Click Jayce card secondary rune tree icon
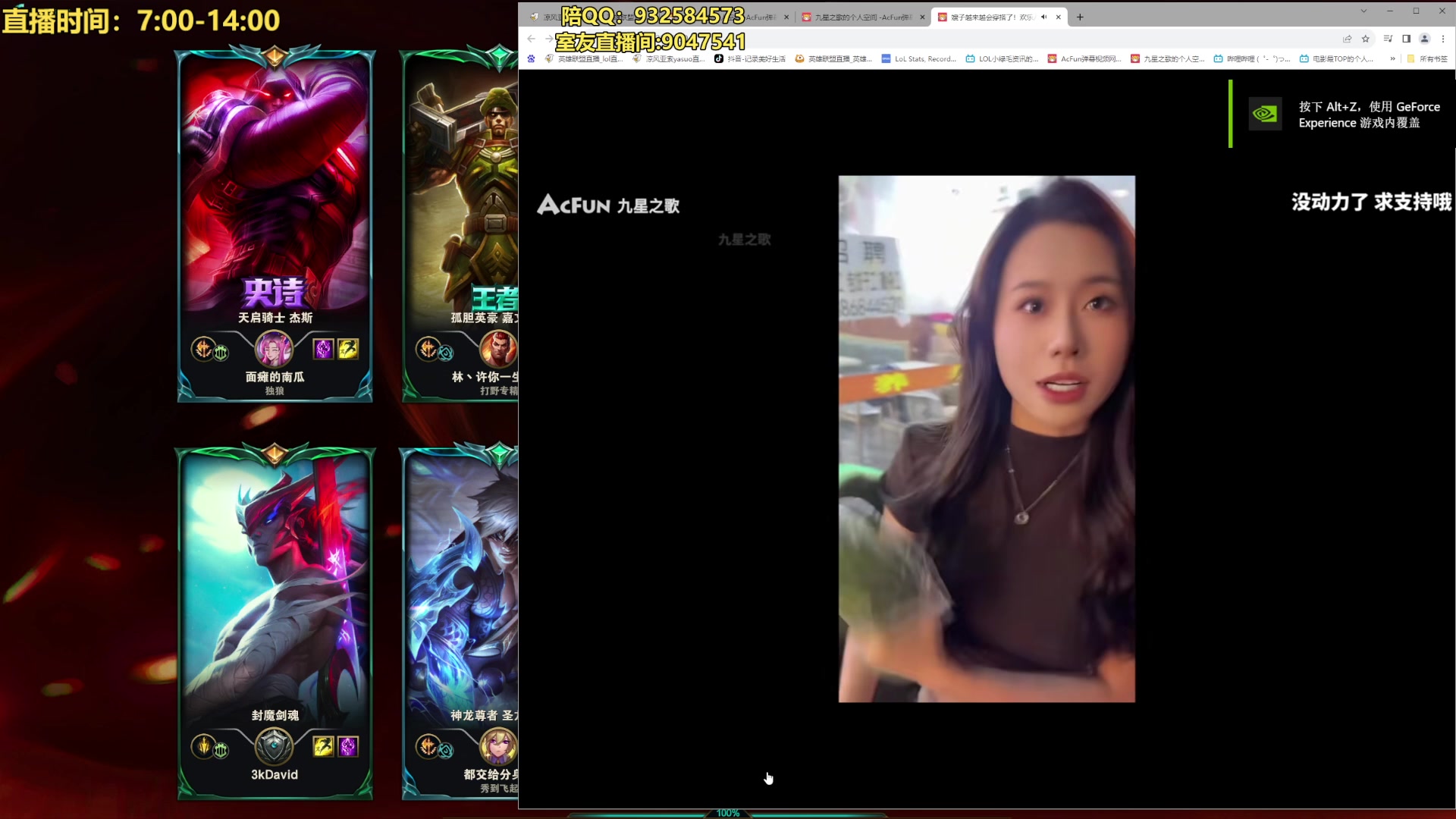 (221, 353)
